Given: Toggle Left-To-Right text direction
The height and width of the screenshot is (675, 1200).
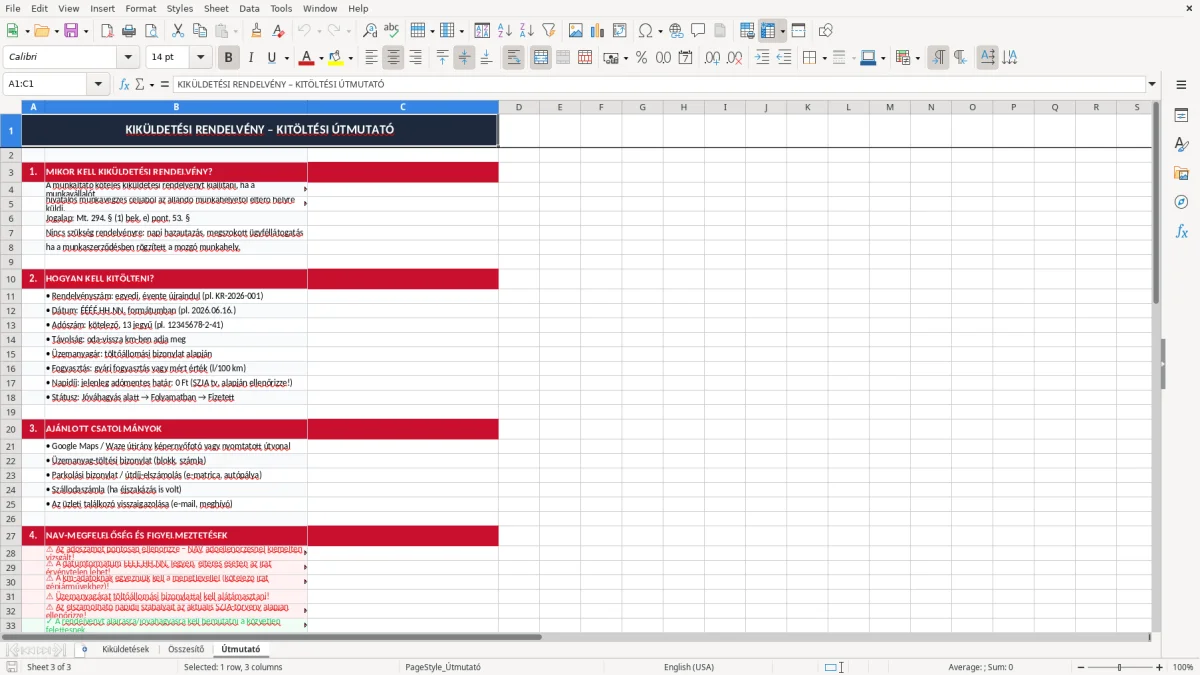Looking at the screenshot, I should 938,58.
